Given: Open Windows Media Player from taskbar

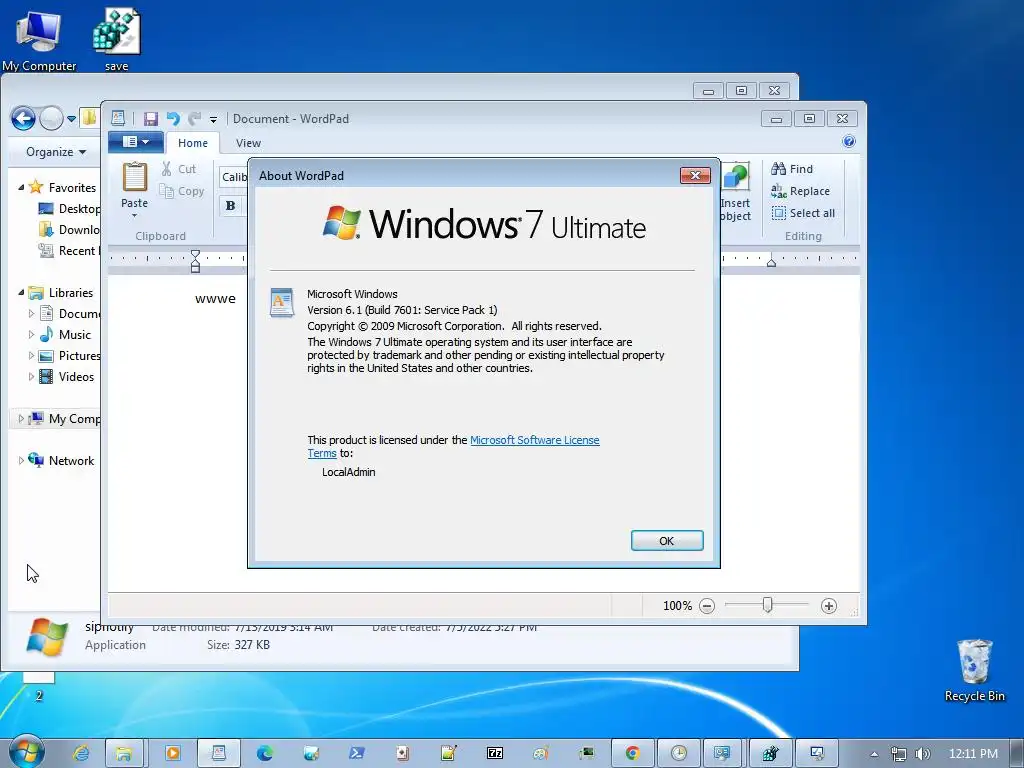Looking at the screenshot, I should click(x=173, y=754).
